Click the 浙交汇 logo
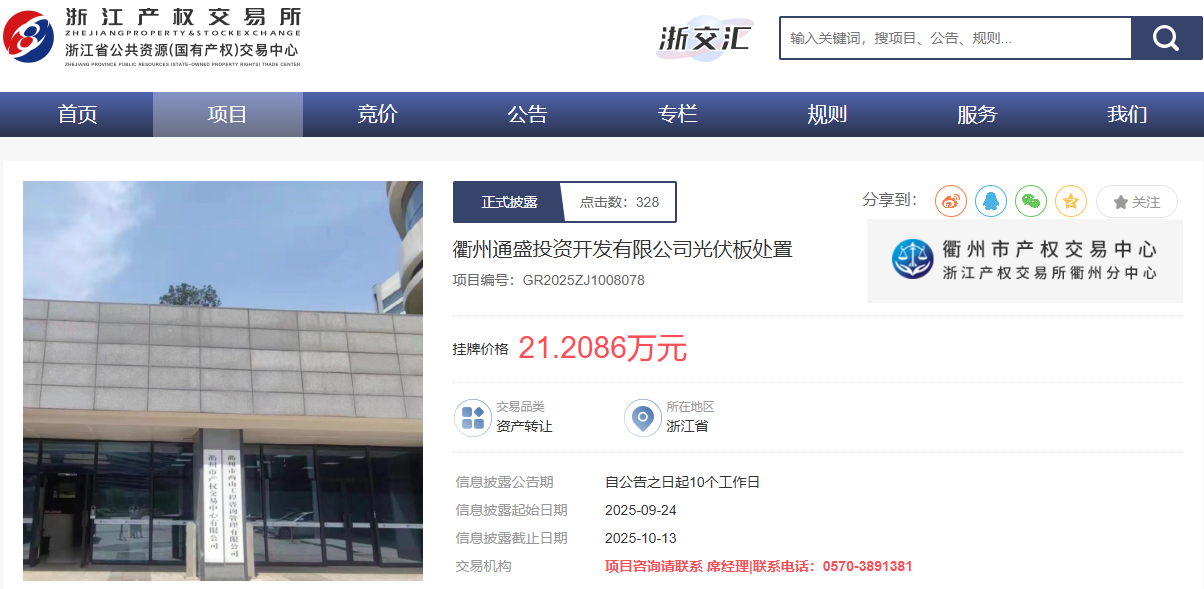The height and width of the screenshot is (589, 1204). point(704,38)
